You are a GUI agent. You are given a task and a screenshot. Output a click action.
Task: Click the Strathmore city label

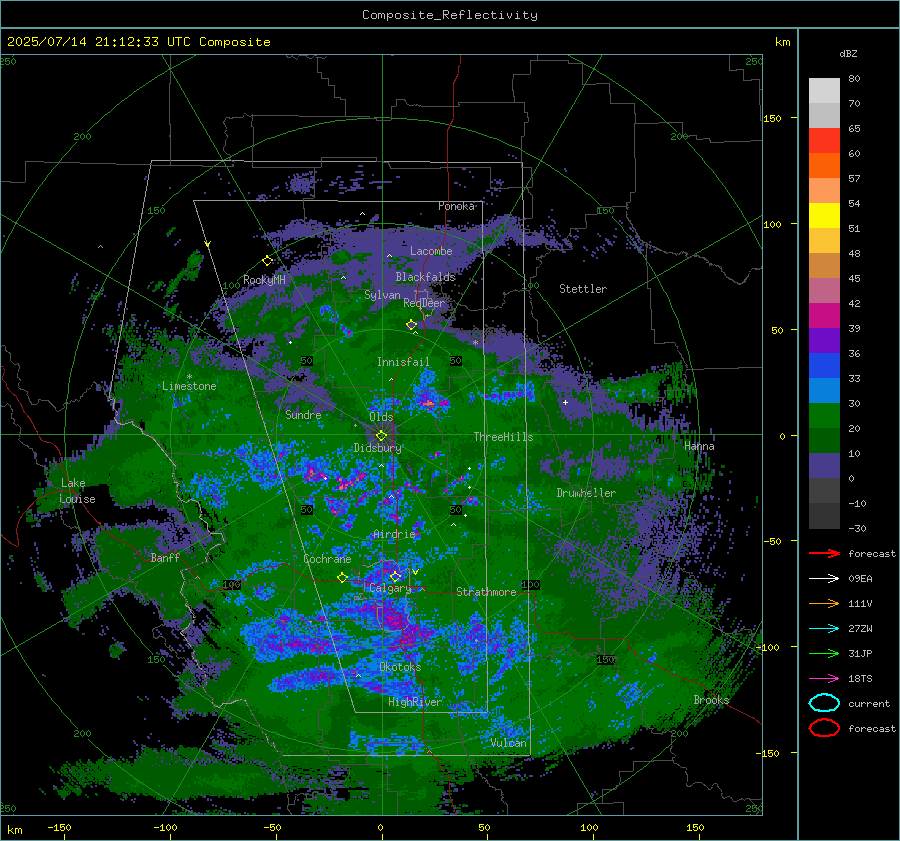coord(486,592)
